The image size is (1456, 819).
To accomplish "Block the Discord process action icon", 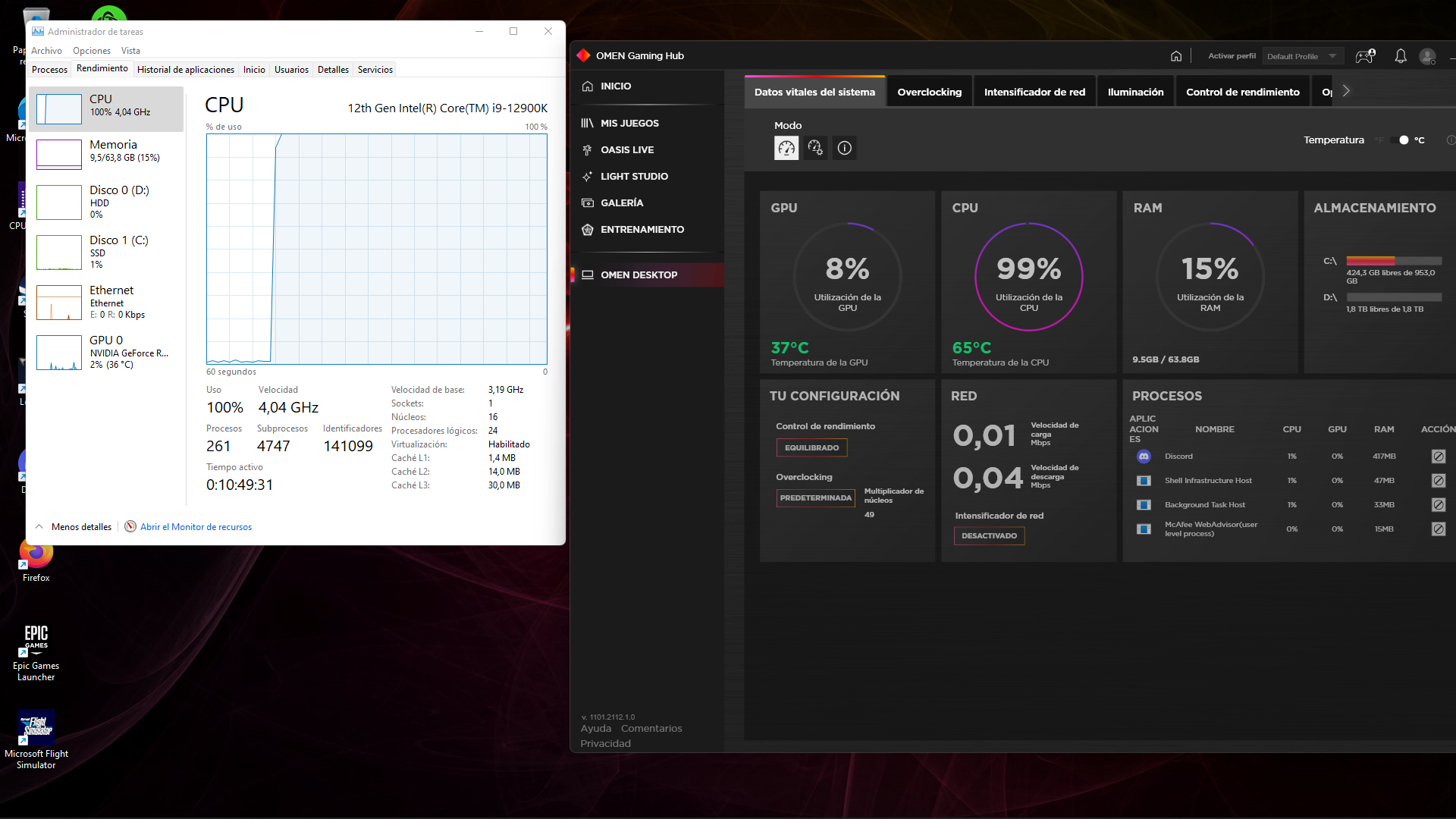I will (1438, 457).
